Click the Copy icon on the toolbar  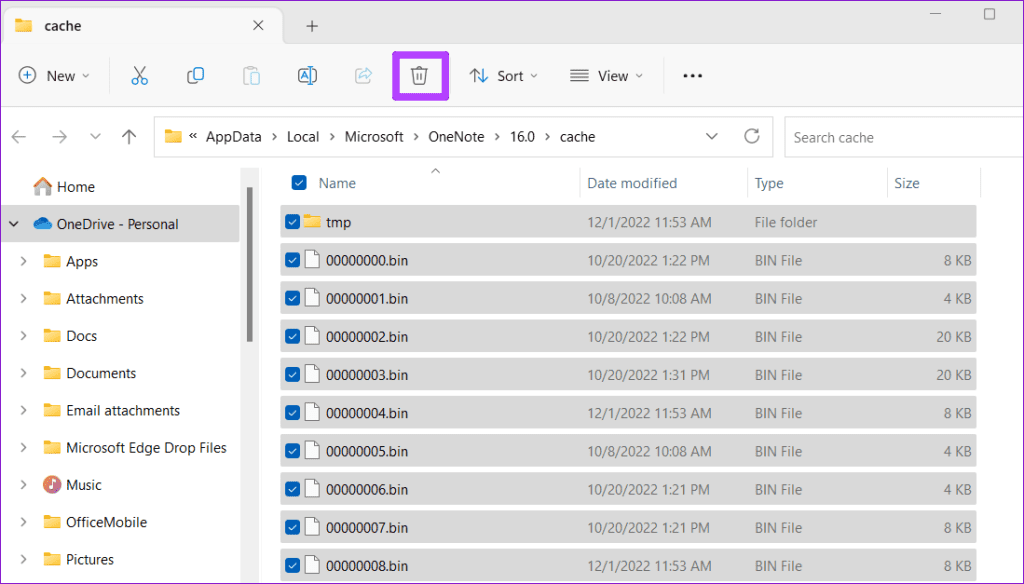195,75
